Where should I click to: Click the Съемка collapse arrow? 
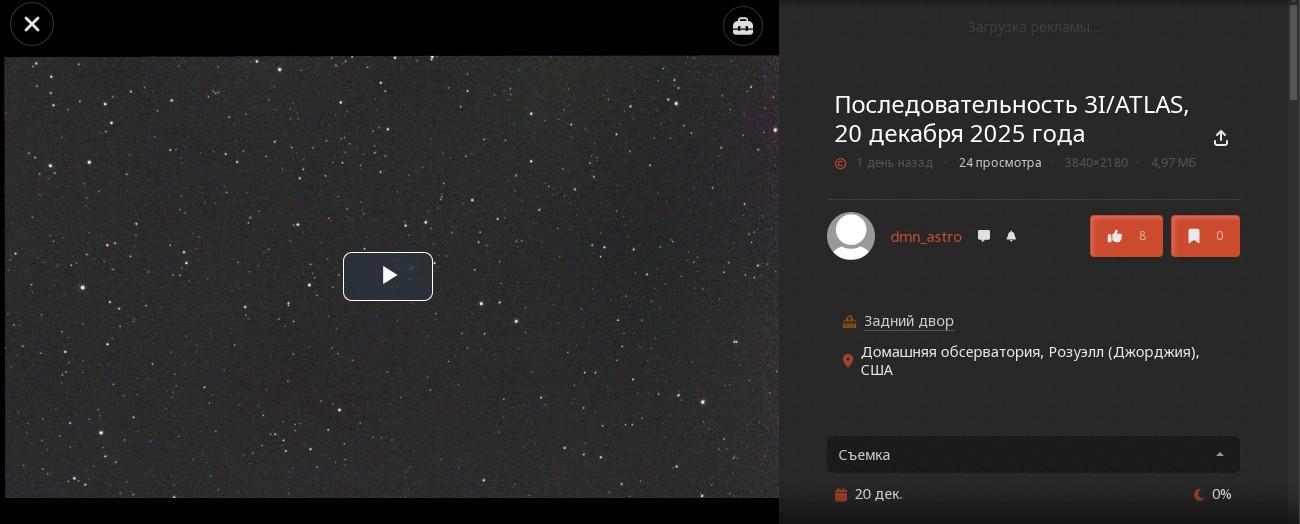click(x=1219, y=455)
